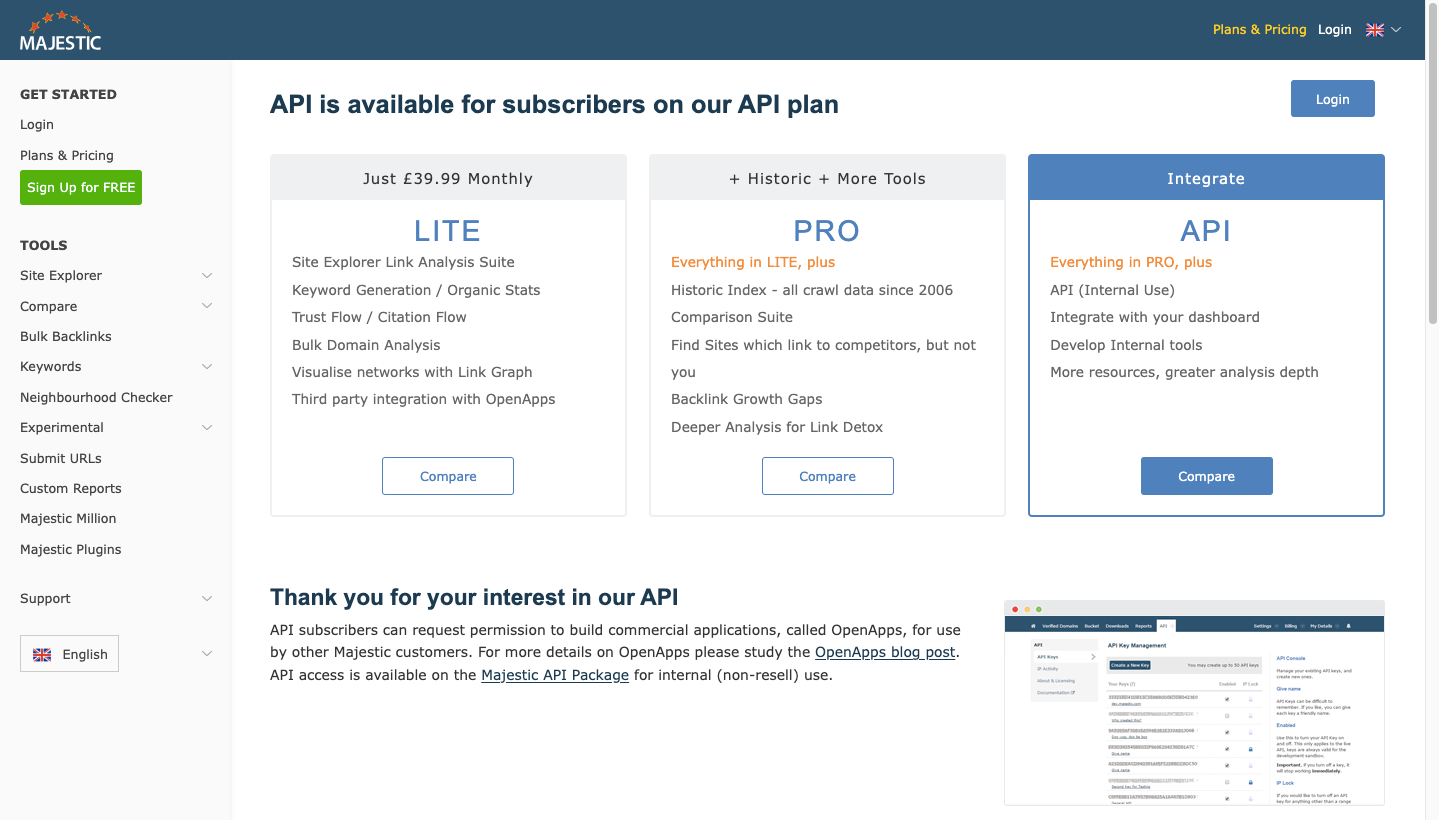
Task: Open Plans & Pricing in top navigation
Action: (x=1259, y=30)
